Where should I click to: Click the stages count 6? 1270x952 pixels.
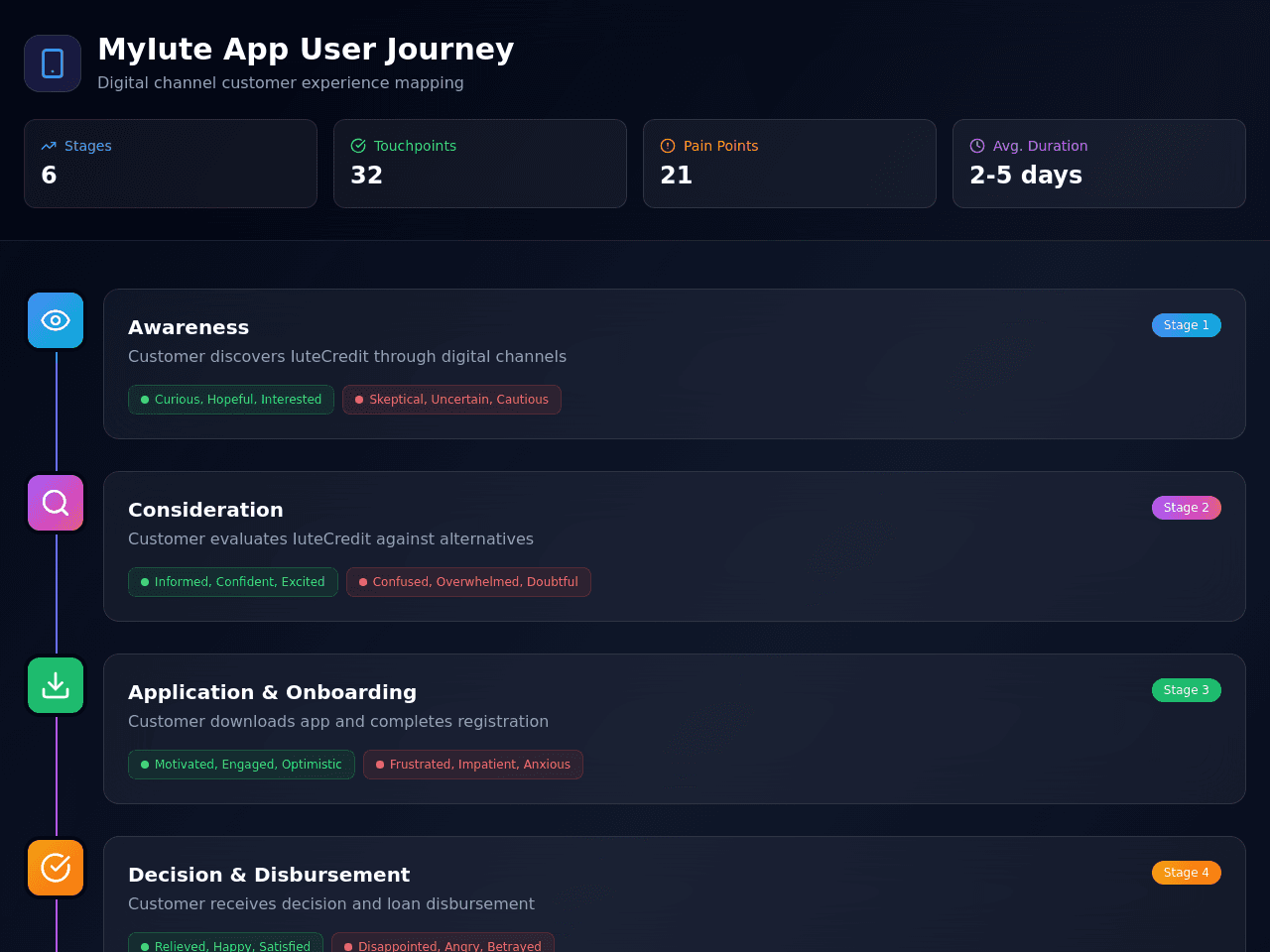(x=49, y=176)
